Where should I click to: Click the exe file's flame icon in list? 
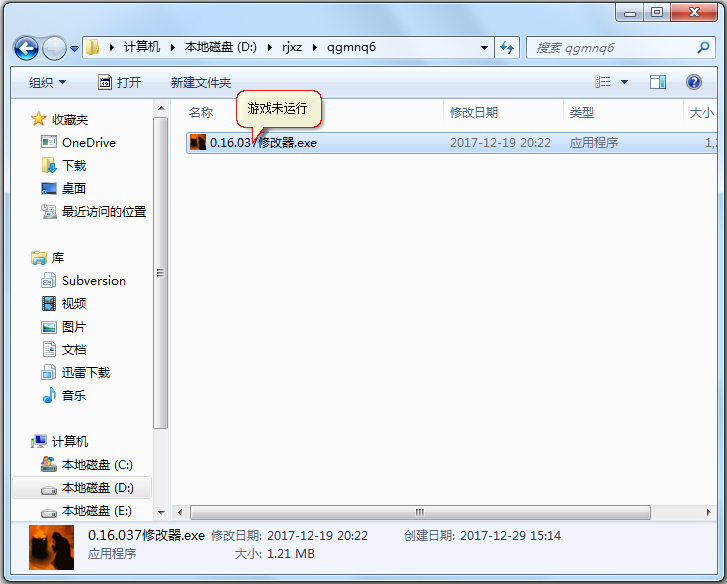(198, 142)
